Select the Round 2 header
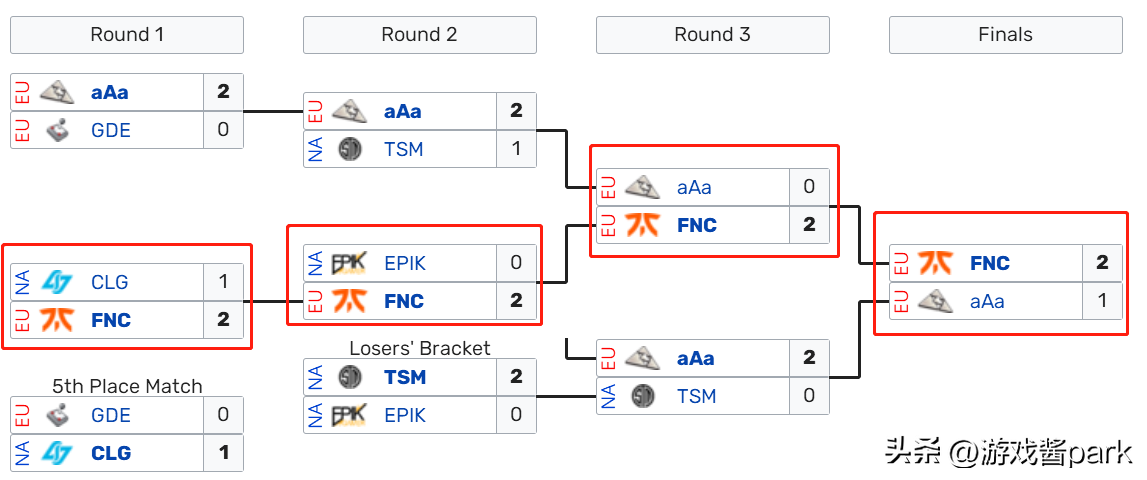The image size is (1147, 480). click(x=420, y=34)
